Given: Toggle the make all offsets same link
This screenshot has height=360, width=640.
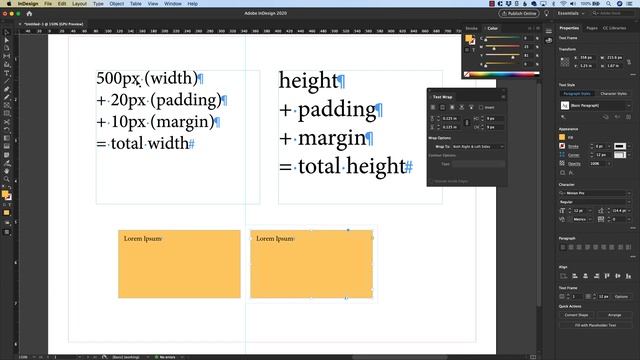Looking at the screenshot, I should coord(467,122).
